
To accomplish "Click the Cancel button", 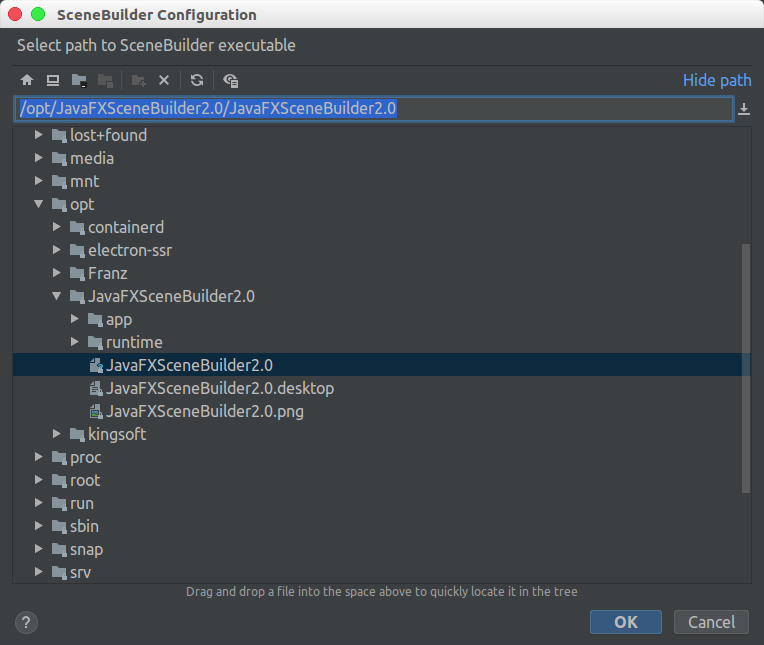I will tap(711, 622).
